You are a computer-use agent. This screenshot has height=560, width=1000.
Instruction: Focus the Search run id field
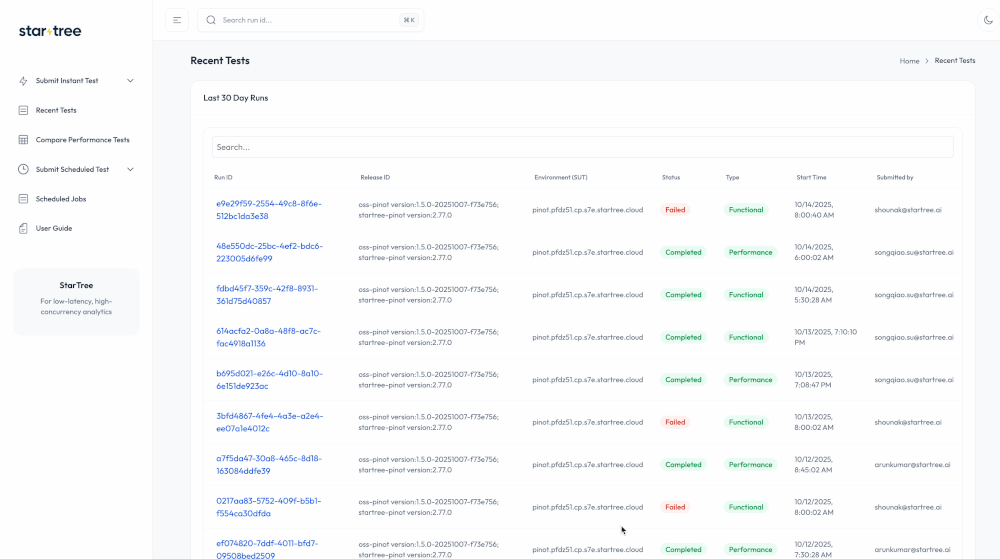(310, 20)
